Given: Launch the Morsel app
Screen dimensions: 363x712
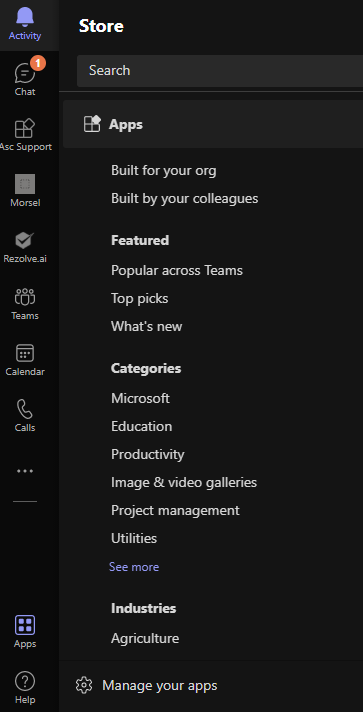Looking at the screenshot, I should (x=25, y=184).
